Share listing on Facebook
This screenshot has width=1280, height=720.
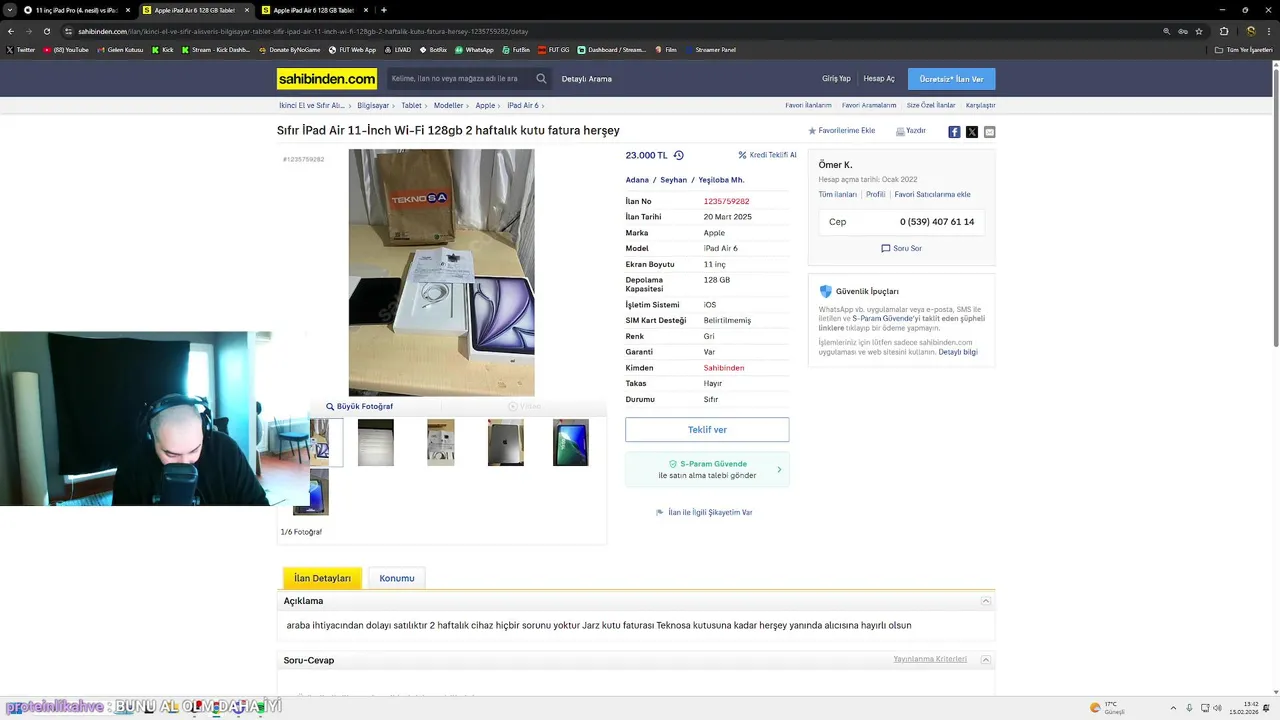coord(954,132)
